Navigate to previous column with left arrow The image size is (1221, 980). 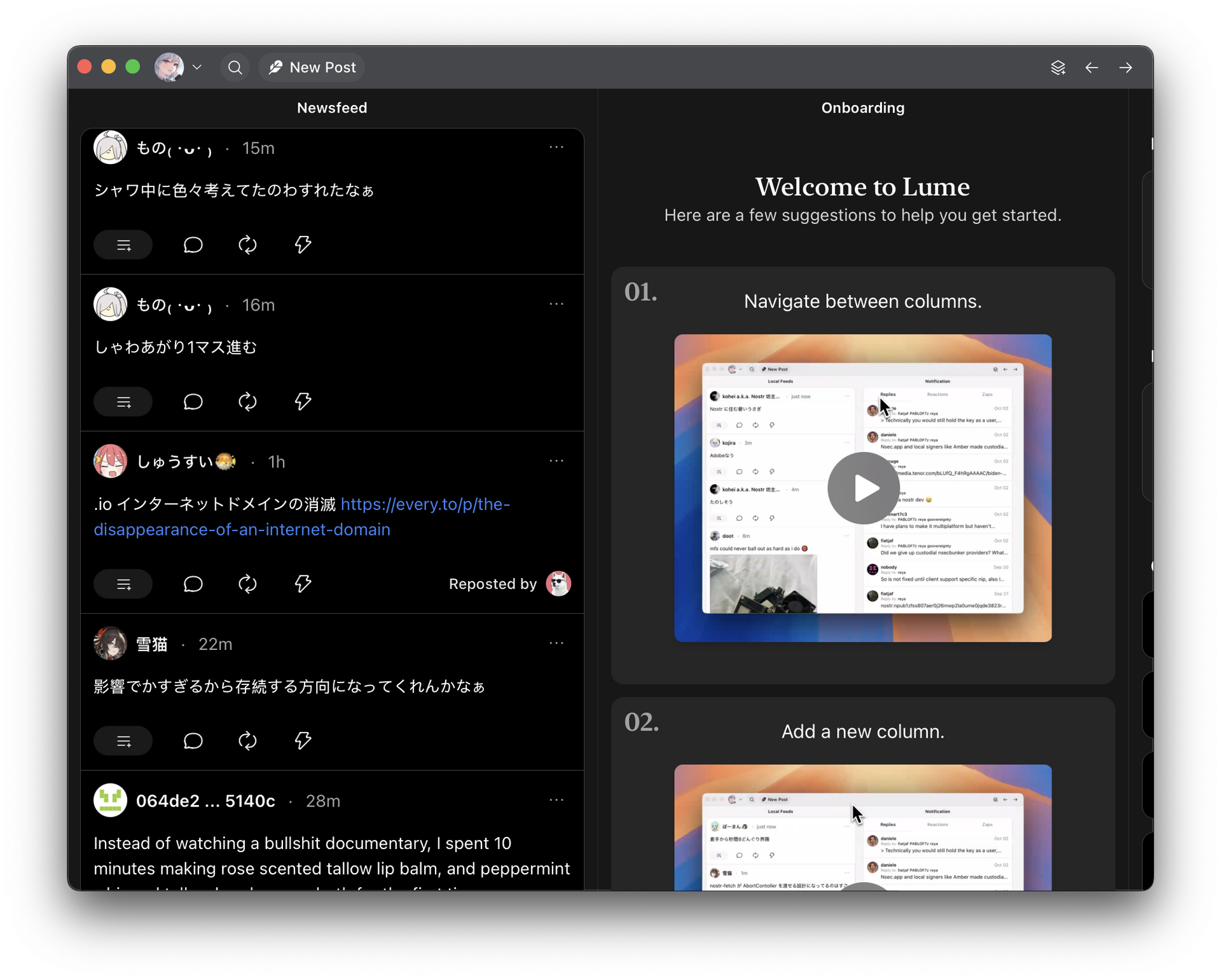pyautogui.click(x=1092, y=67)
